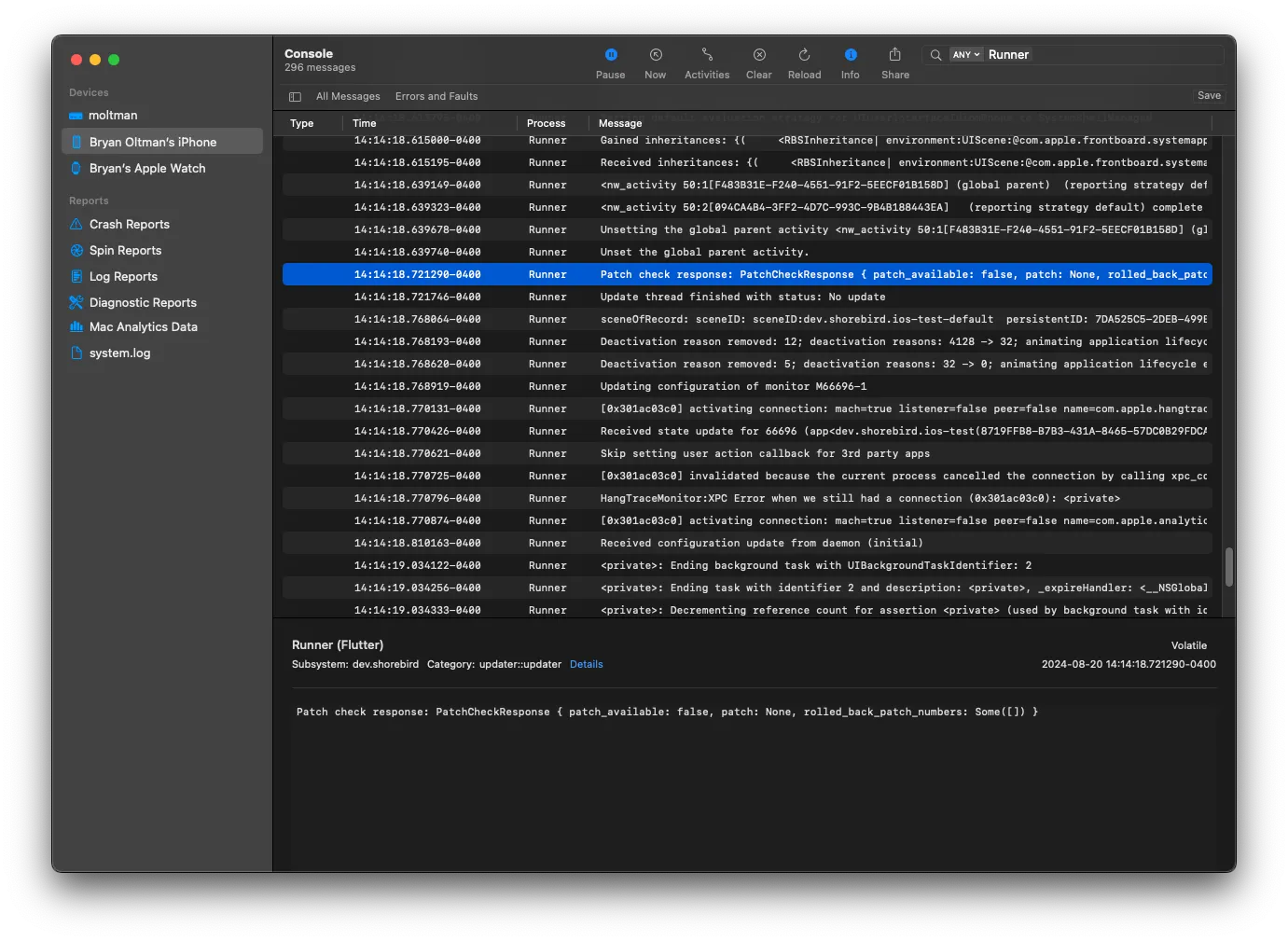Select the 'Received state update for 66696' row
Screen dimensions: 1288x941
747,431
